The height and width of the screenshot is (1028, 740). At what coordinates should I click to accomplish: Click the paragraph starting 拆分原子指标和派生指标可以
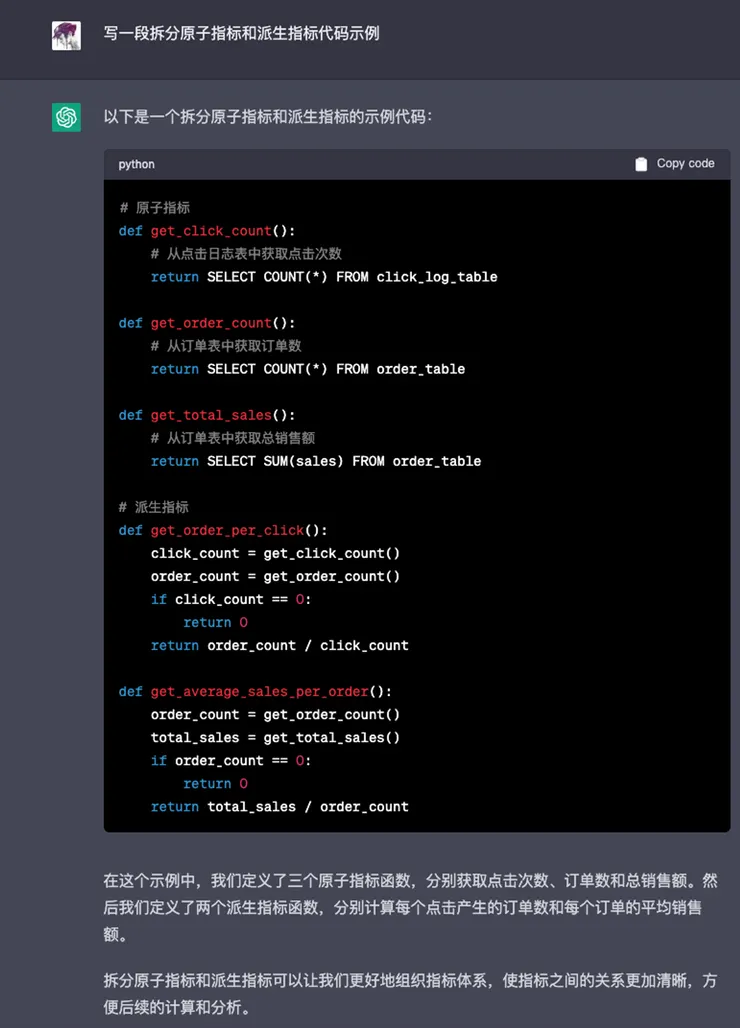pos(410,993)
